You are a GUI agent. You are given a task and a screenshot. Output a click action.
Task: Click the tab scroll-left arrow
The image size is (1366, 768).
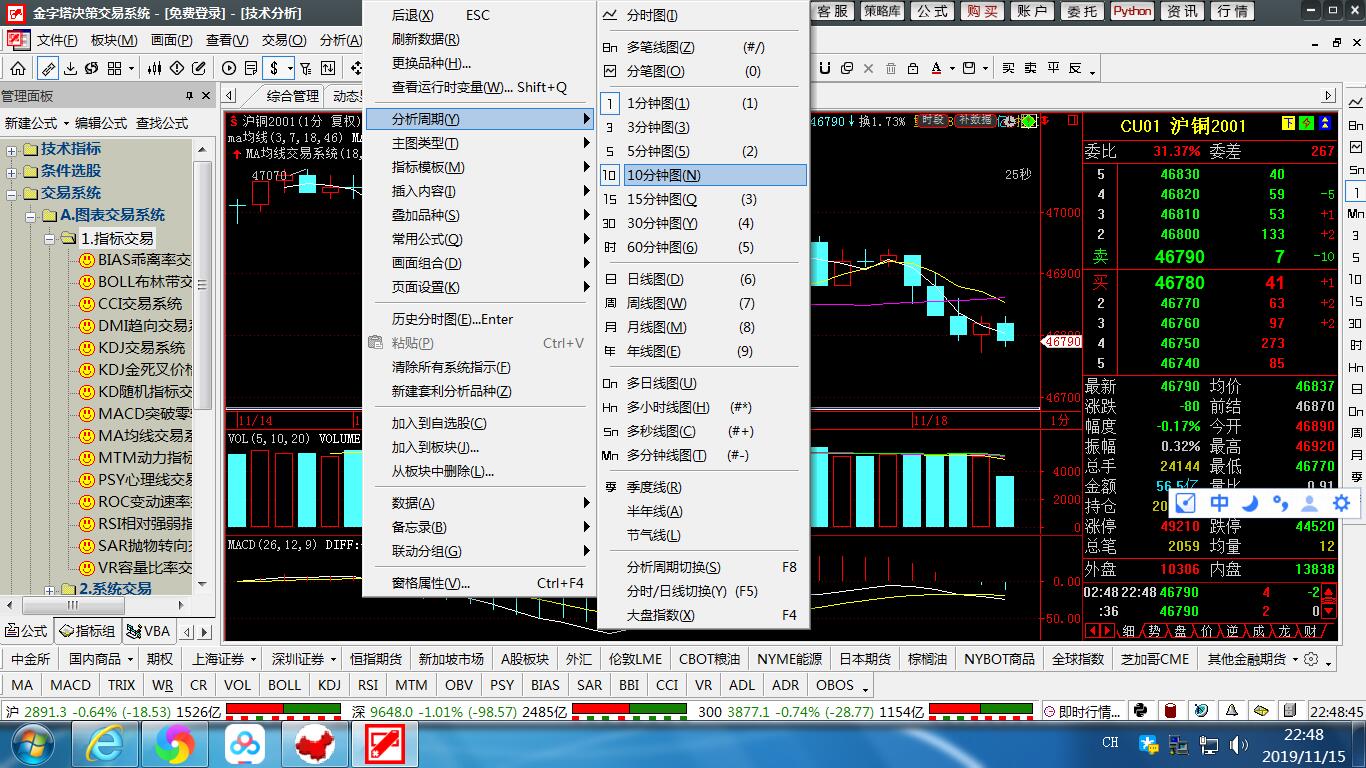(x=230, y=96)
